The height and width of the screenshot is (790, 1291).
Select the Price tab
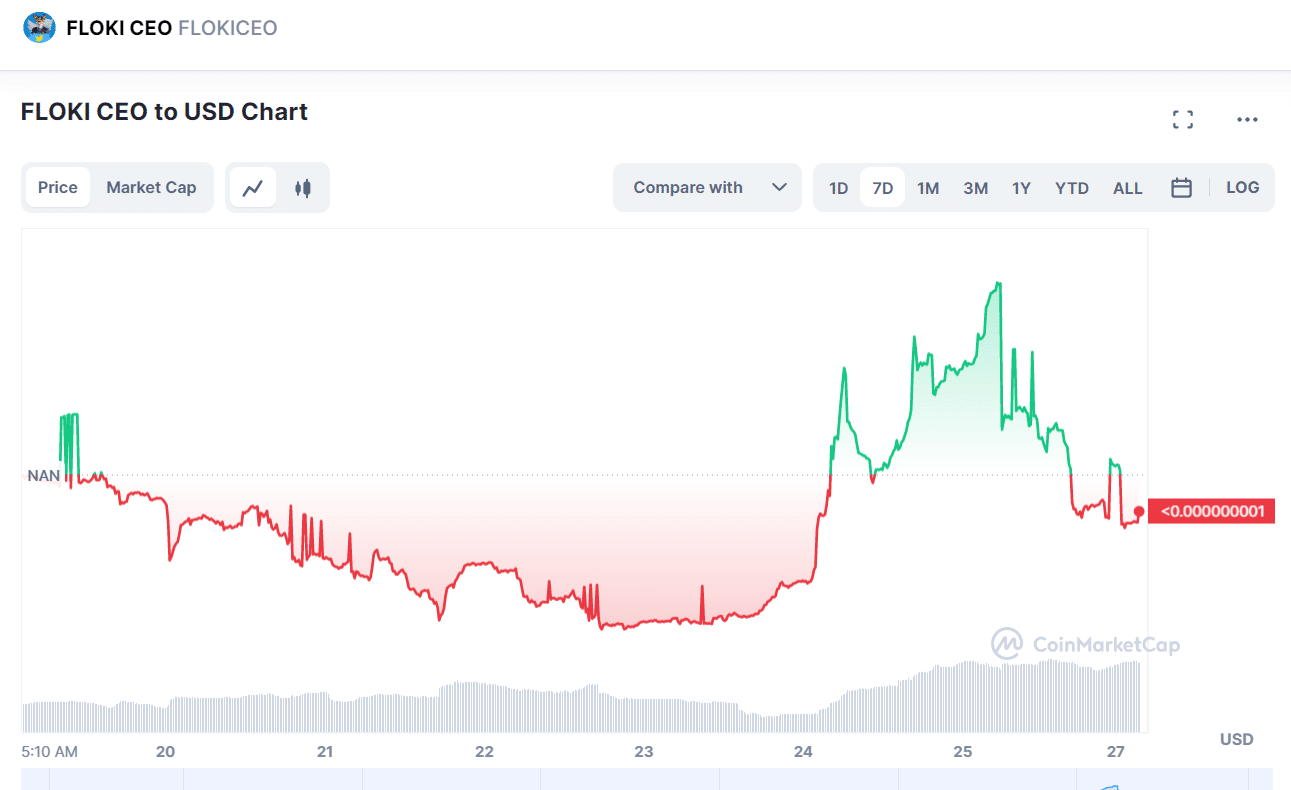click(58, 188)
